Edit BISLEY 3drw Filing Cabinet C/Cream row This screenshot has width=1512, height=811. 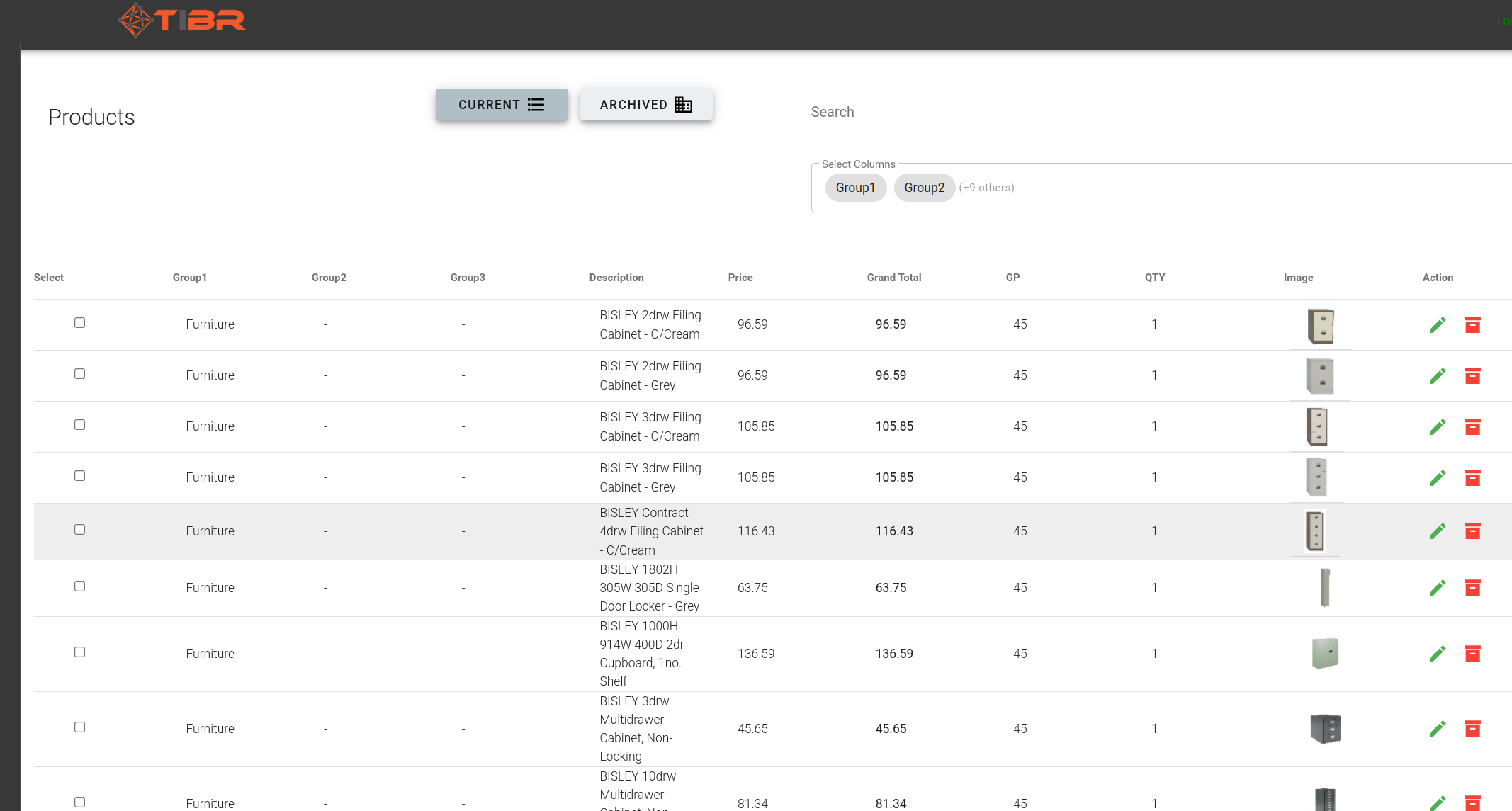click(1438, 427)
